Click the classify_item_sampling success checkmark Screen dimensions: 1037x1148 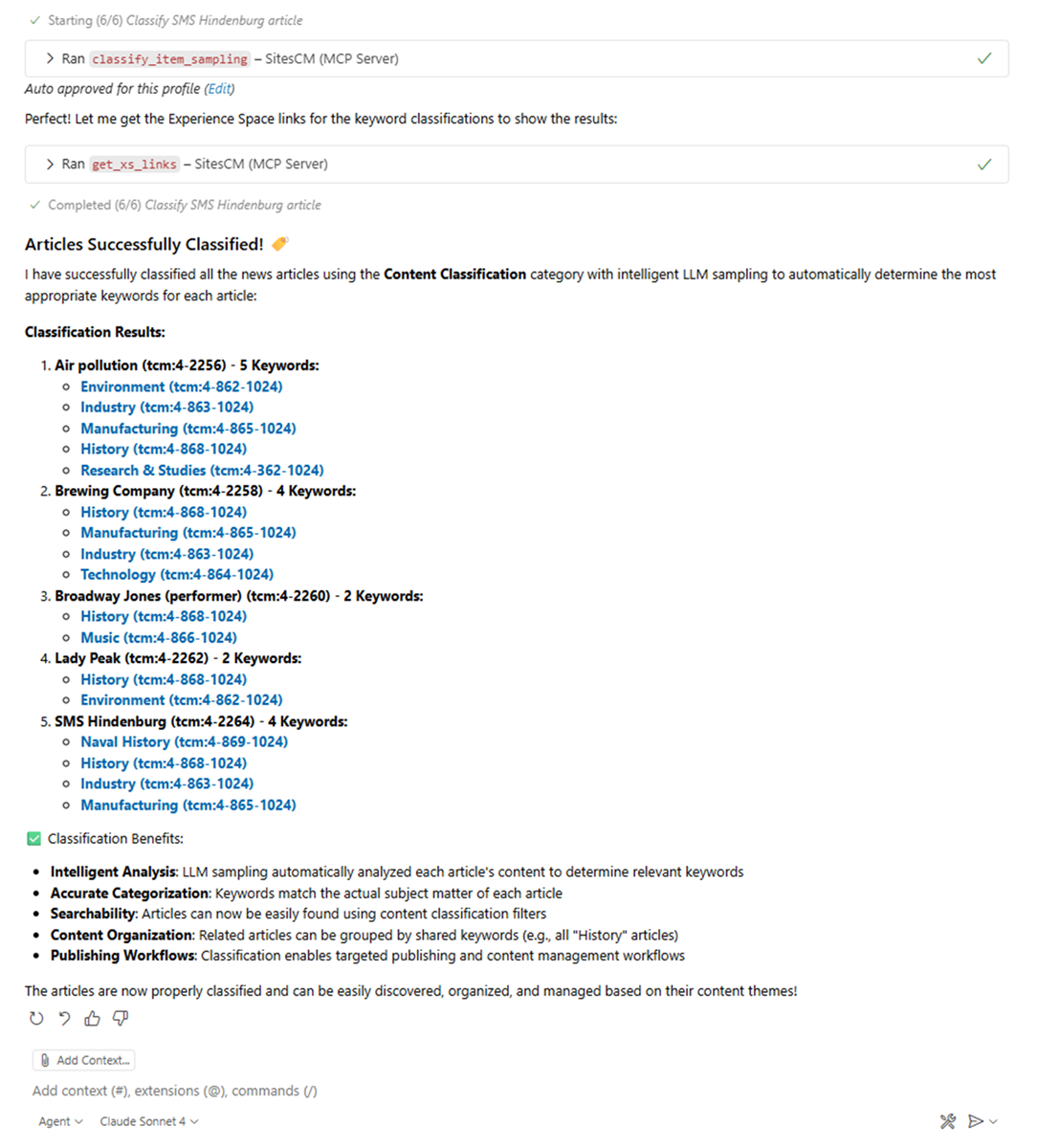984,59
